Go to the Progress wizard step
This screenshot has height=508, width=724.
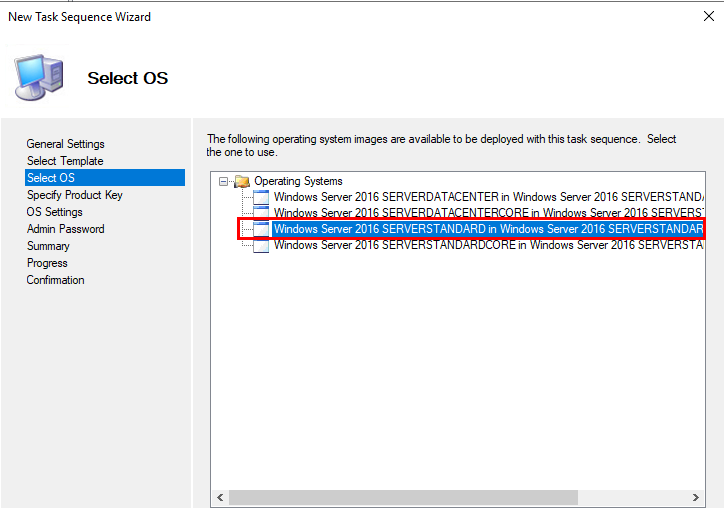pos(47,263)
